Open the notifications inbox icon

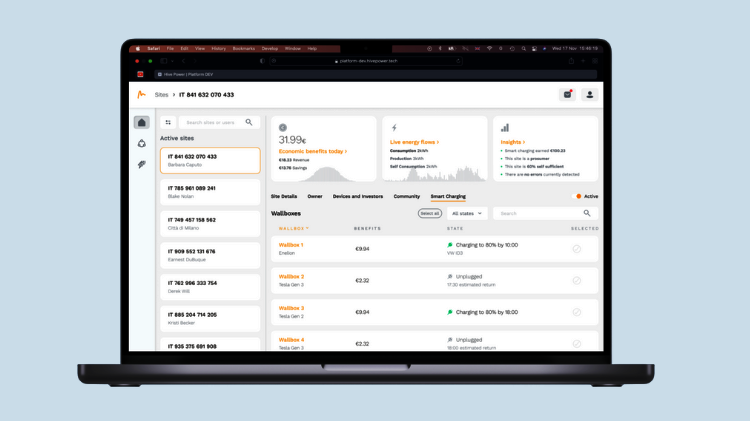567,94
